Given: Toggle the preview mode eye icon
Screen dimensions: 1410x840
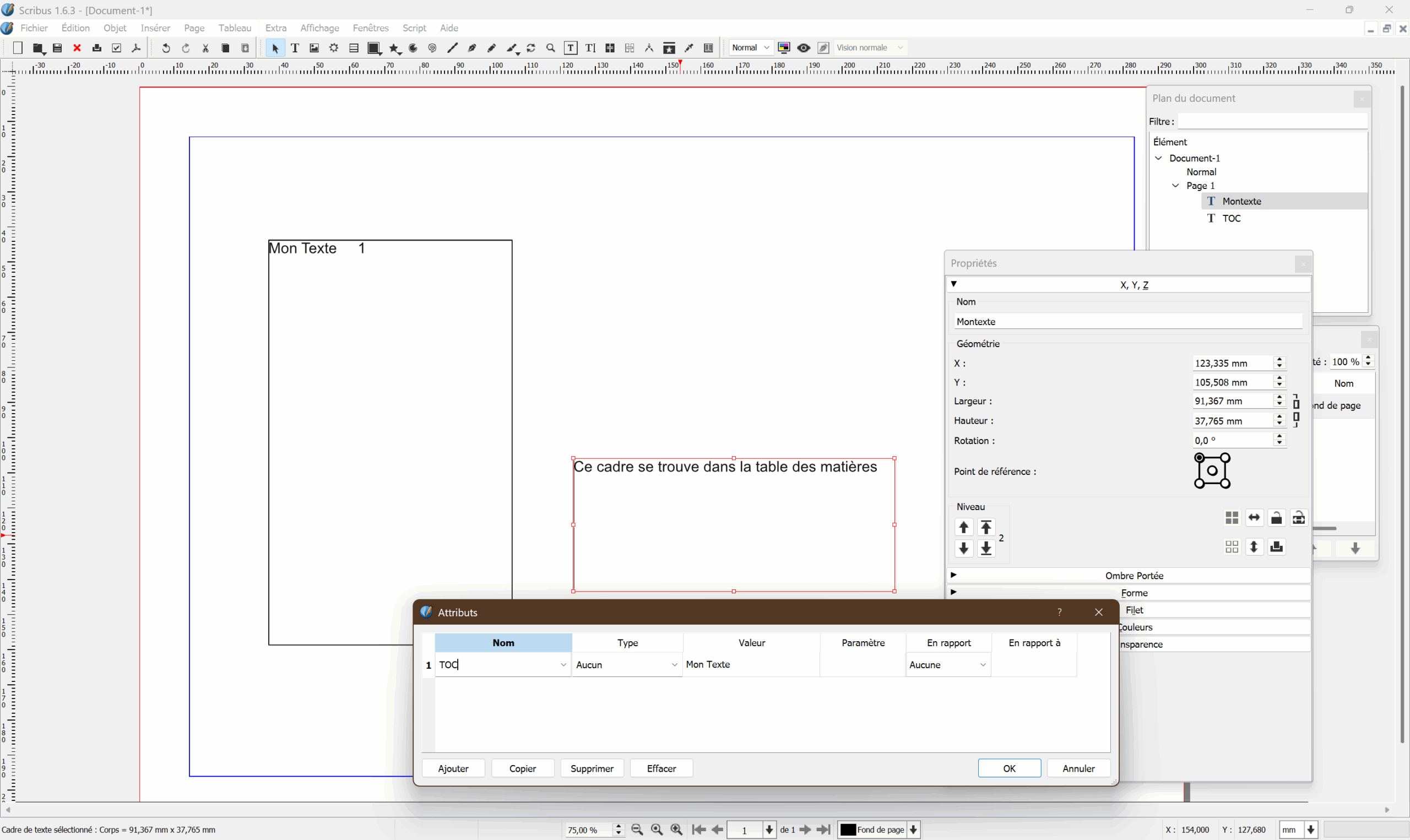Looking at the screenshot, I should pos(804,48).
